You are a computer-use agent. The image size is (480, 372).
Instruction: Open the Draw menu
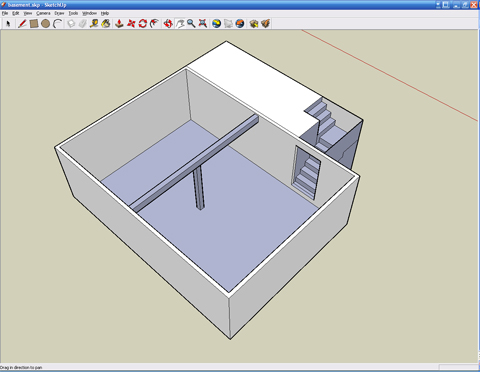tap(59, 13)
